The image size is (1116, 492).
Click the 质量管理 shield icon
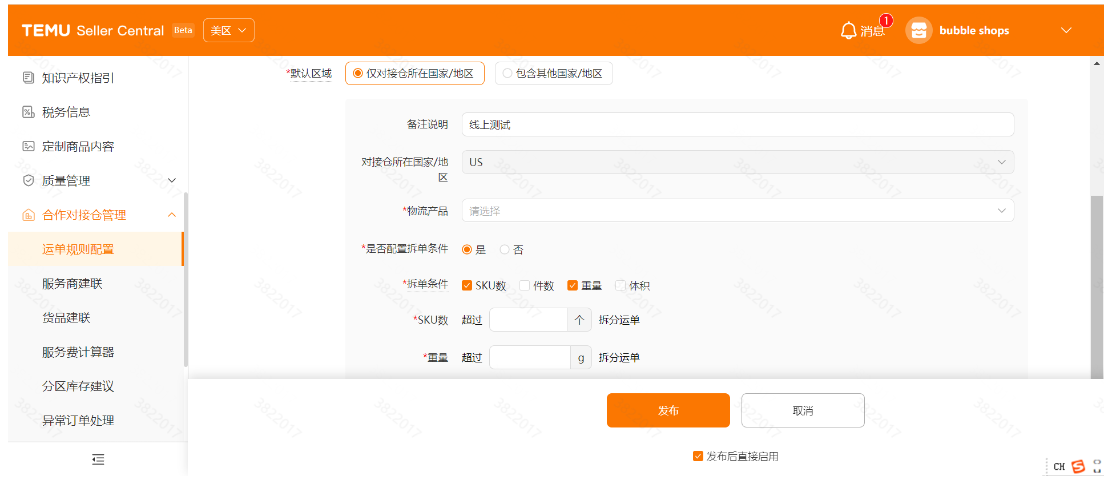coord(28,181)
